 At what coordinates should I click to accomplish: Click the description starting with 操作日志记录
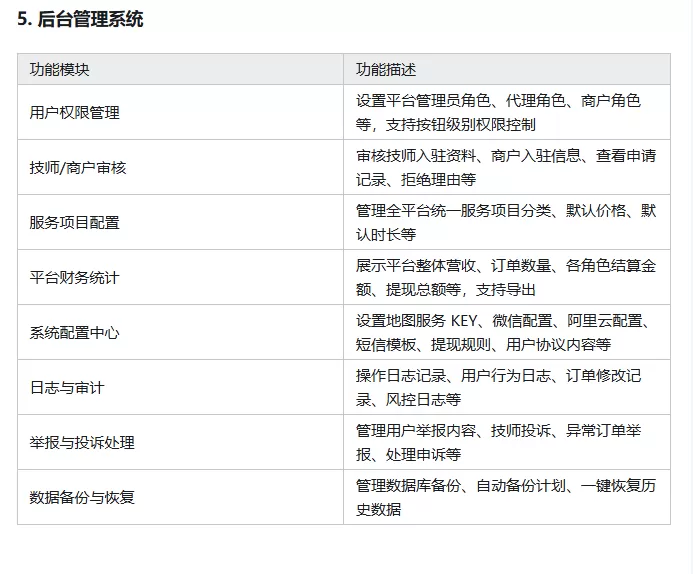click(x=498, y=387)
